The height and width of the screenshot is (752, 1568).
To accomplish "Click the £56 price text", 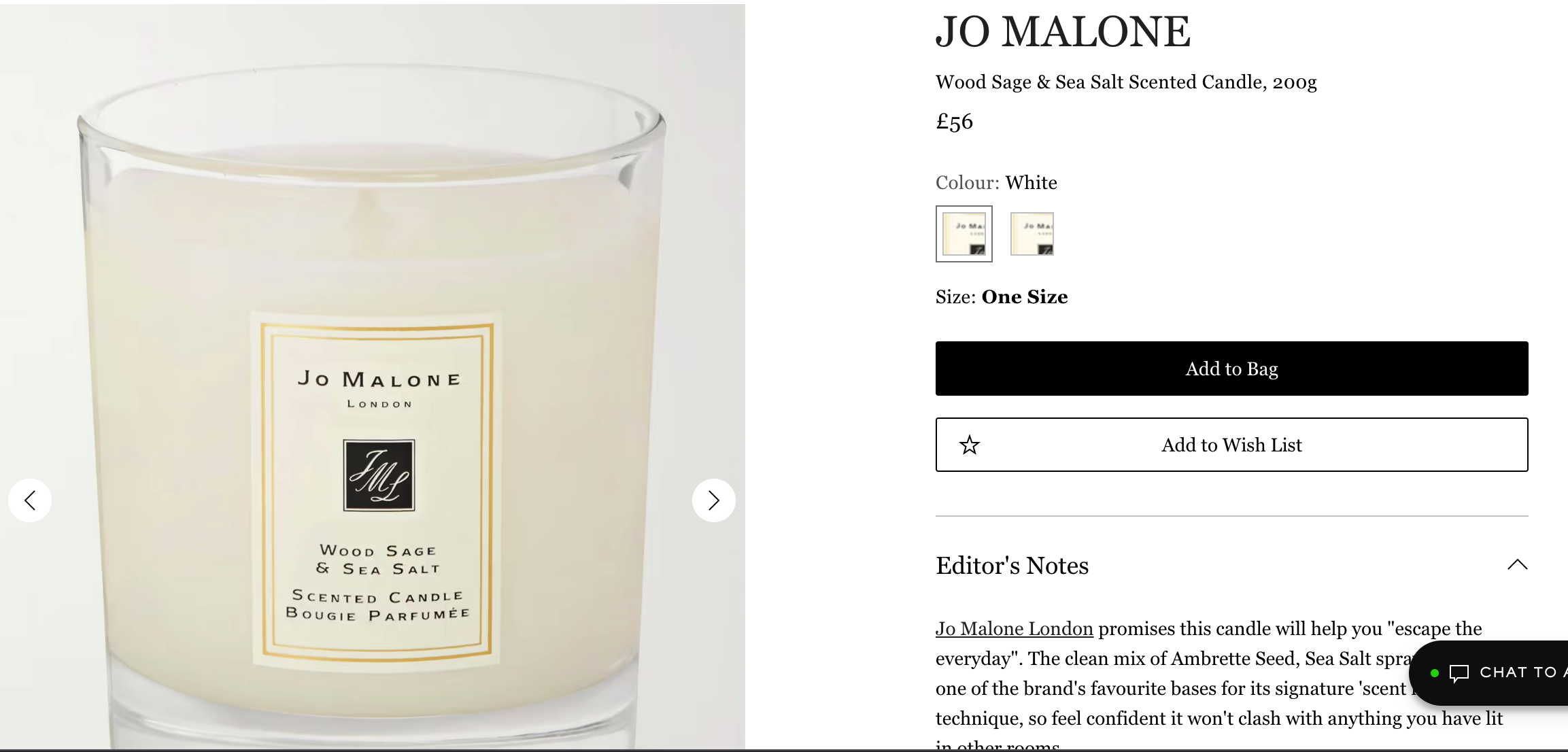I will 954,122.
